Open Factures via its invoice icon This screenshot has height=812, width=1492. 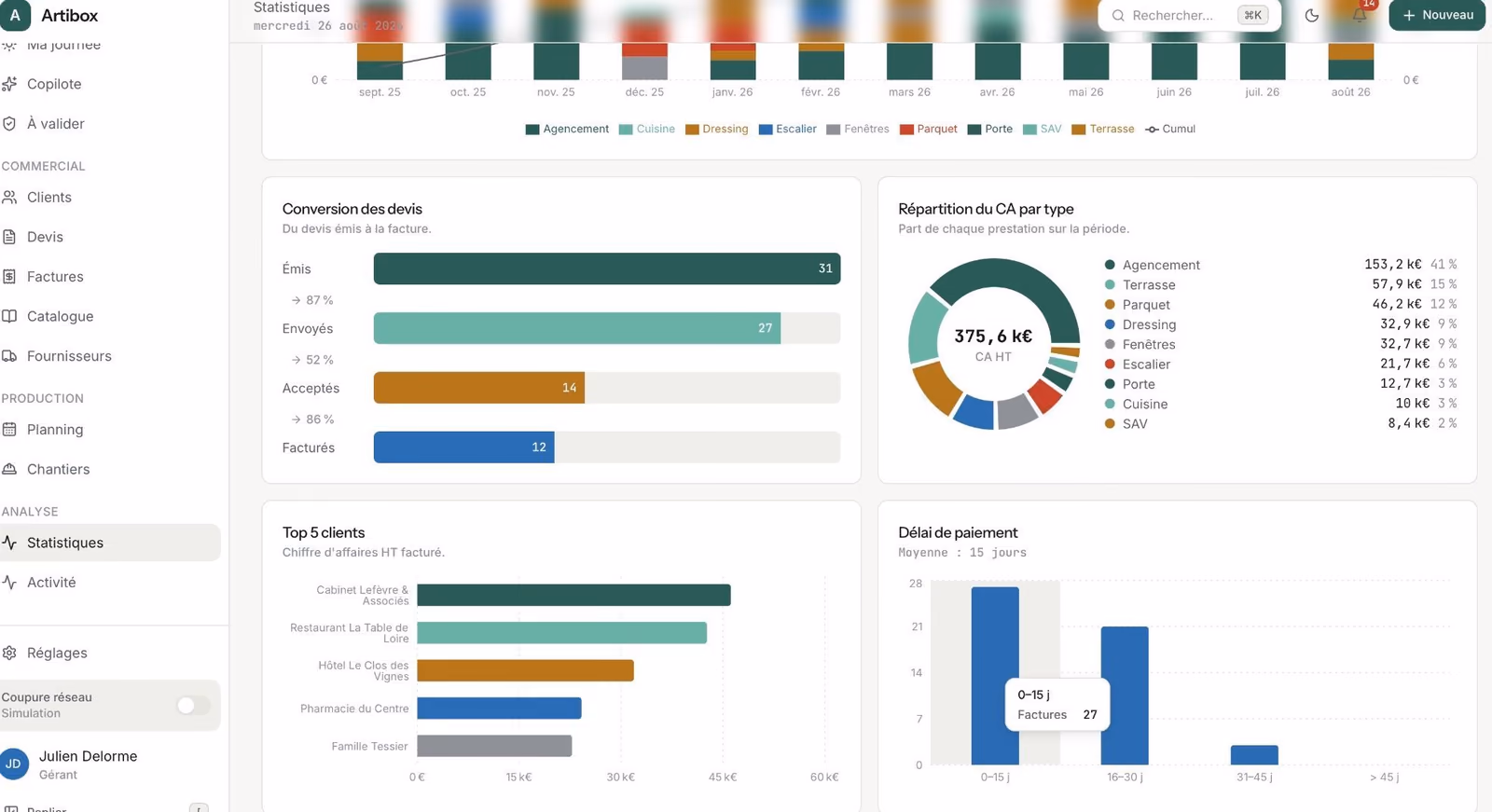coord(9,277)
